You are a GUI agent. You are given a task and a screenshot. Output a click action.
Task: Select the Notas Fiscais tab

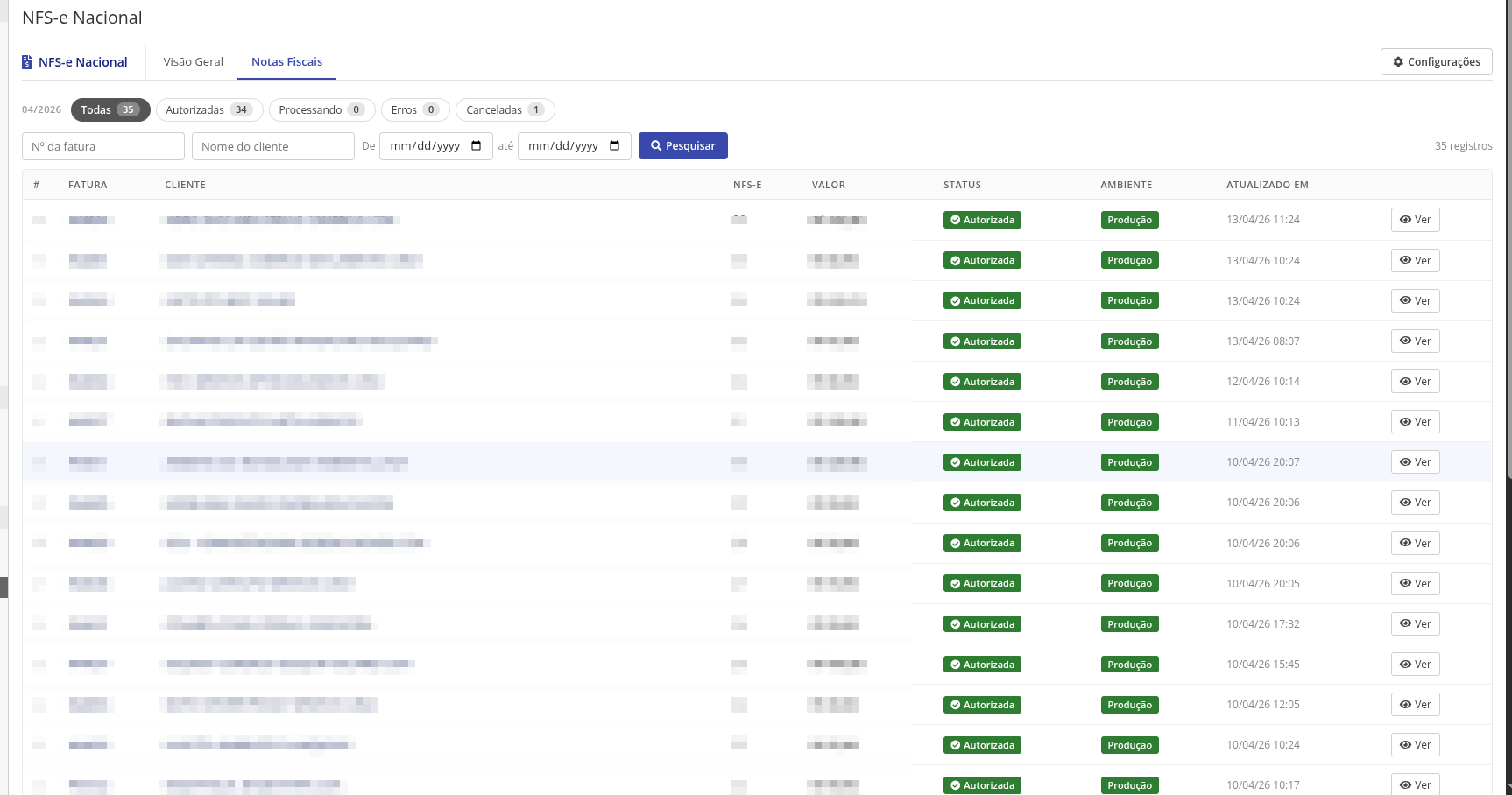(x=286, y=62)
